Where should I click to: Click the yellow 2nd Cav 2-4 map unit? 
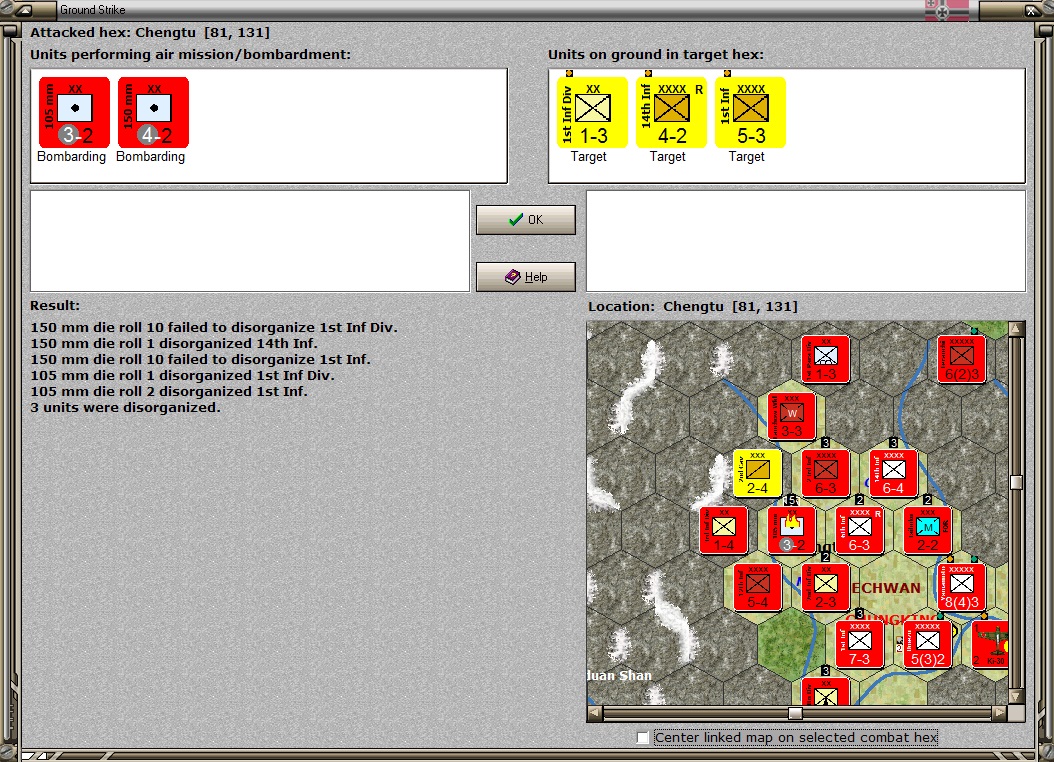[x=757, y=473]
